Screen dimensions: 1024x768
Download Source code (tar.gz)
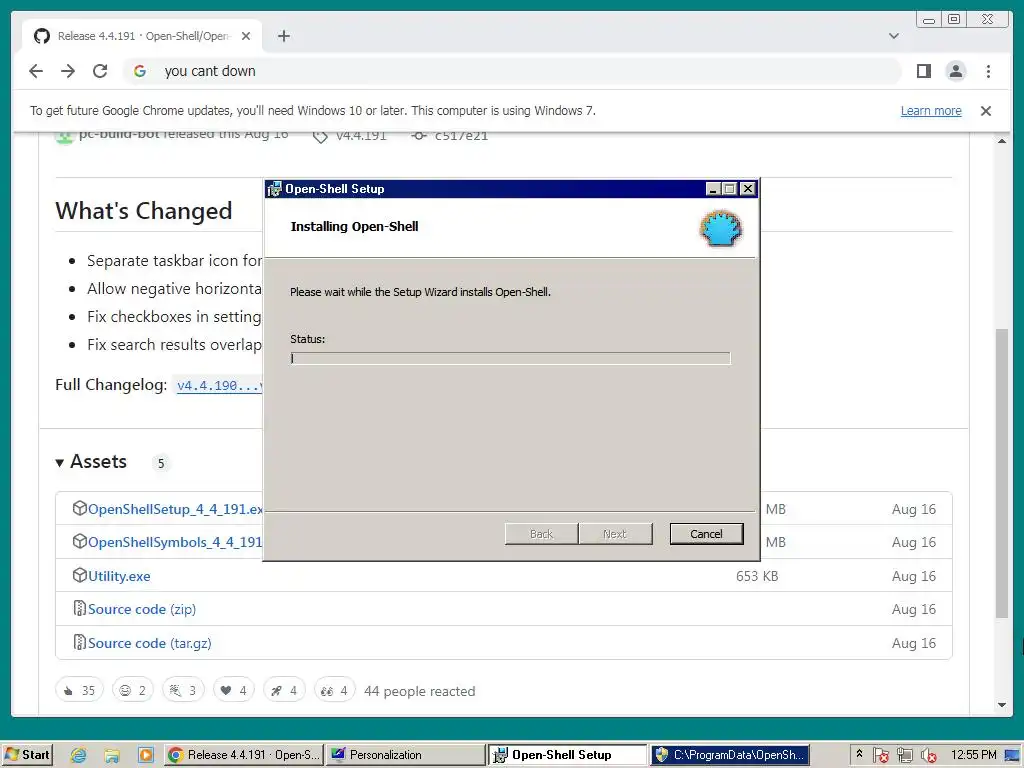tap(150, 643)
